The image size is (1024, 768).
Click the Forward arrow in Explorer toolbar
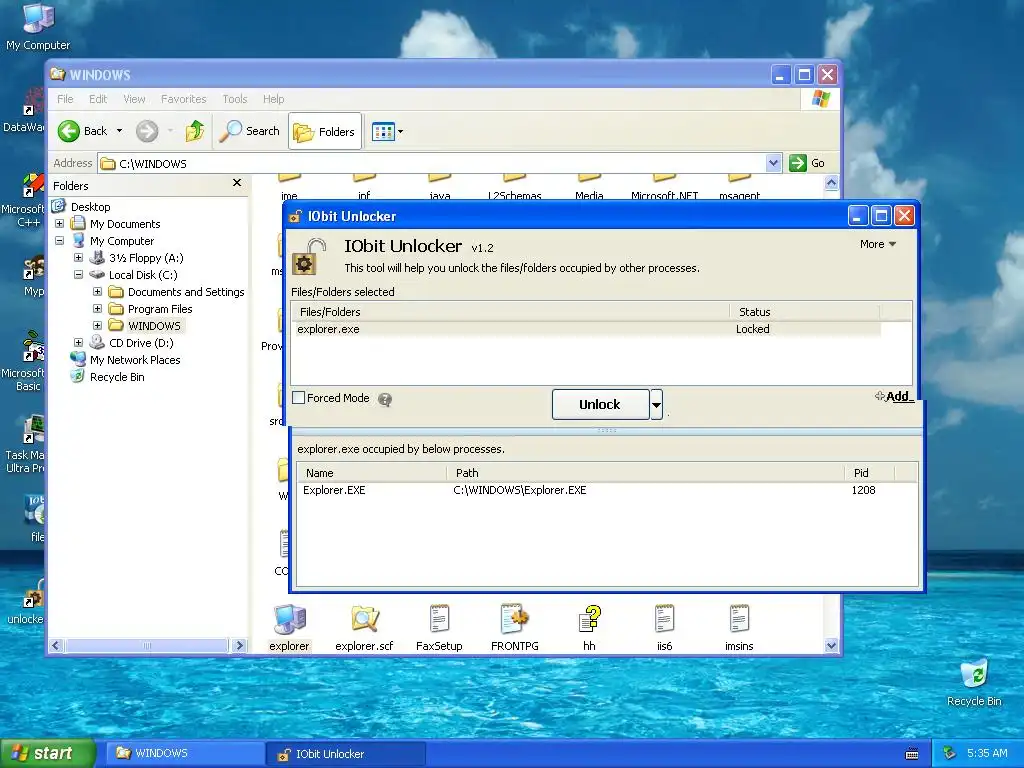coord(147,131)
